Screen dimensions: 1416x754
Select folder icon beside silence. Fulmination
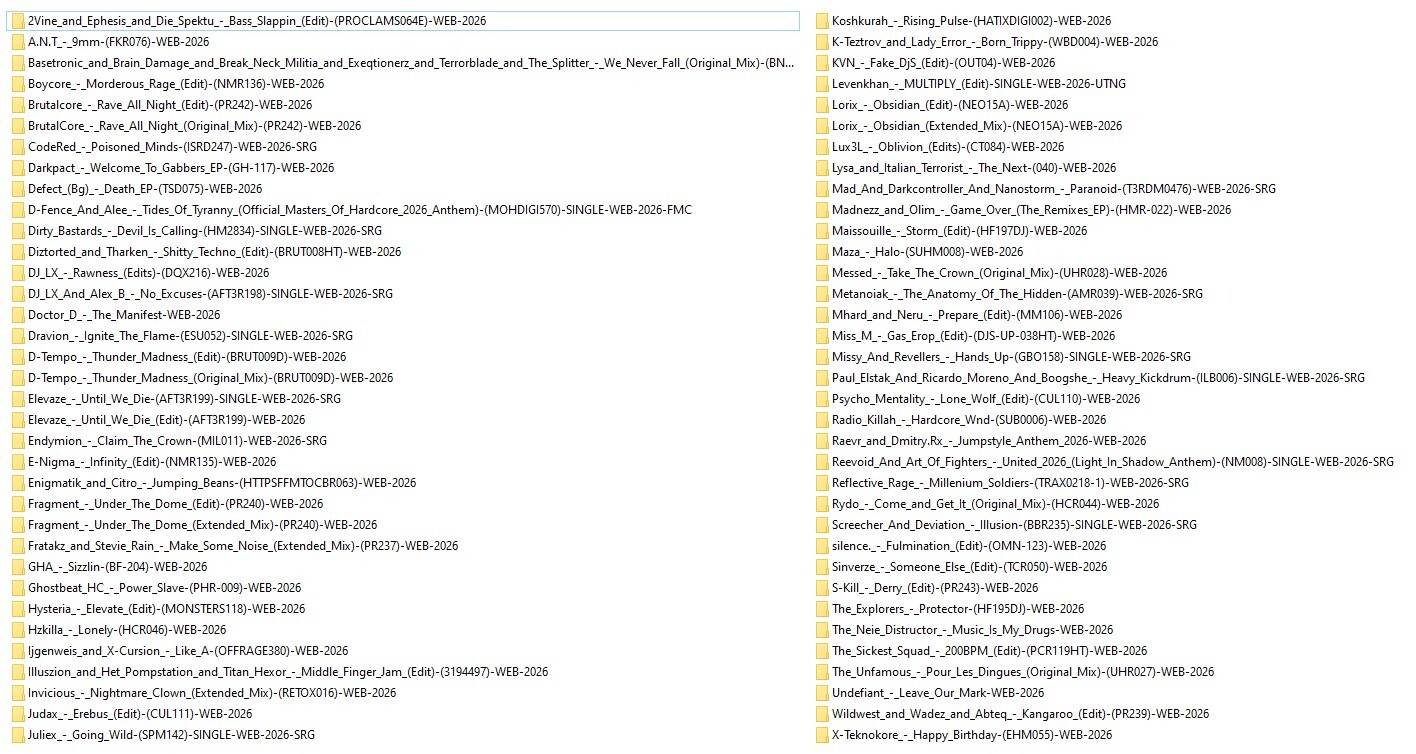tap(822, 546)
